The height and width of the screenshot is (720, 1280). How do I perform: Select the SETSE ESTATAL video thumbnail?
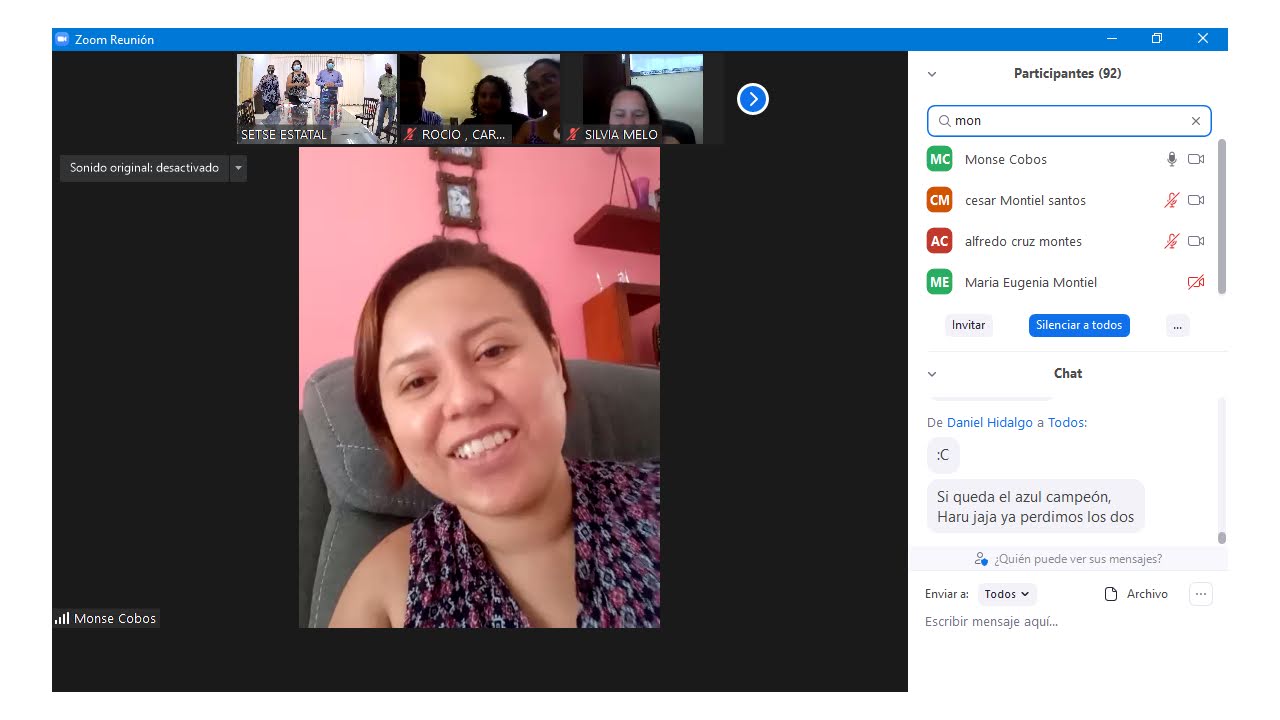tap(317, 99)
